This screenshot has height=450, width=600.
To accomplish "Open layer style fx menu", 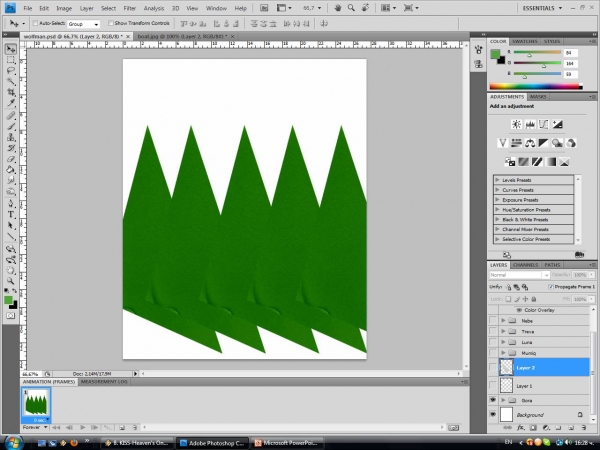I will [x=520, y=428].
